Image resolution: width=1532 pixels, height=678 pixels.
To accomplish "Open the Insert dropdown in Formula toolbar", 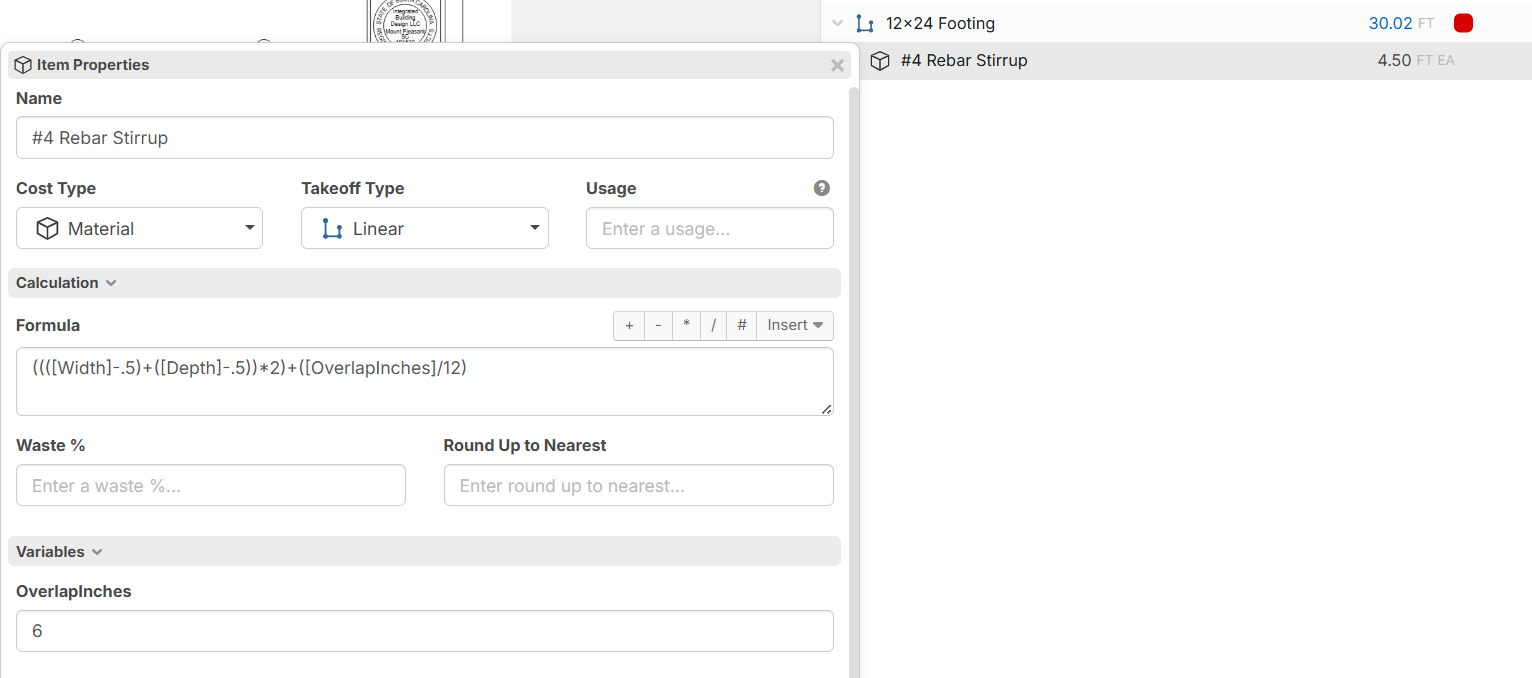I will tap(795, 326).
